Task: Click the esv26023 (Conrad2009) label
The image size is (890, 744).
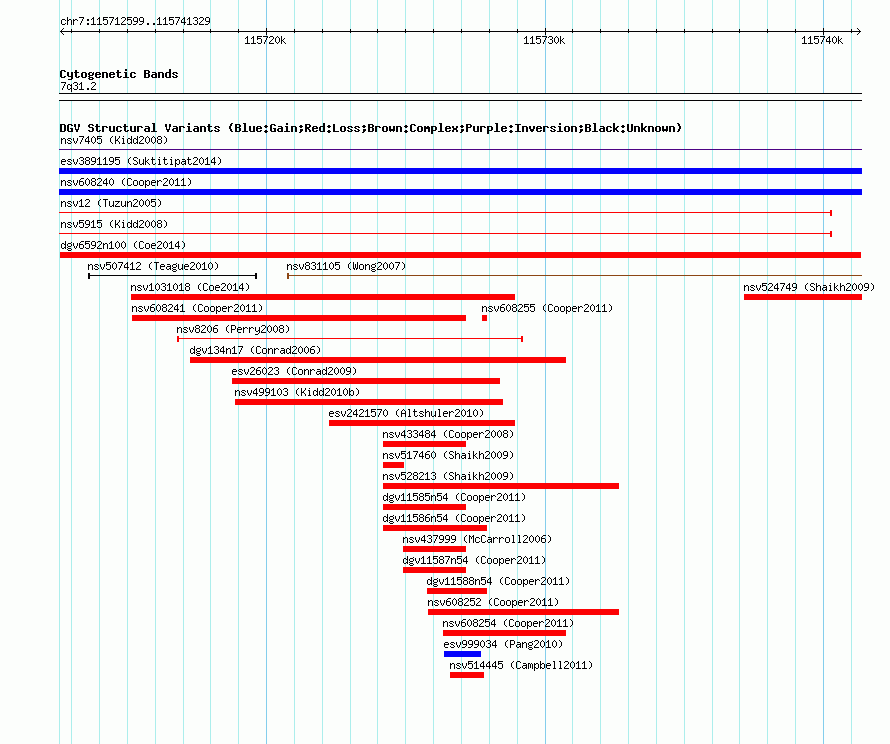Action: [294, 371]
